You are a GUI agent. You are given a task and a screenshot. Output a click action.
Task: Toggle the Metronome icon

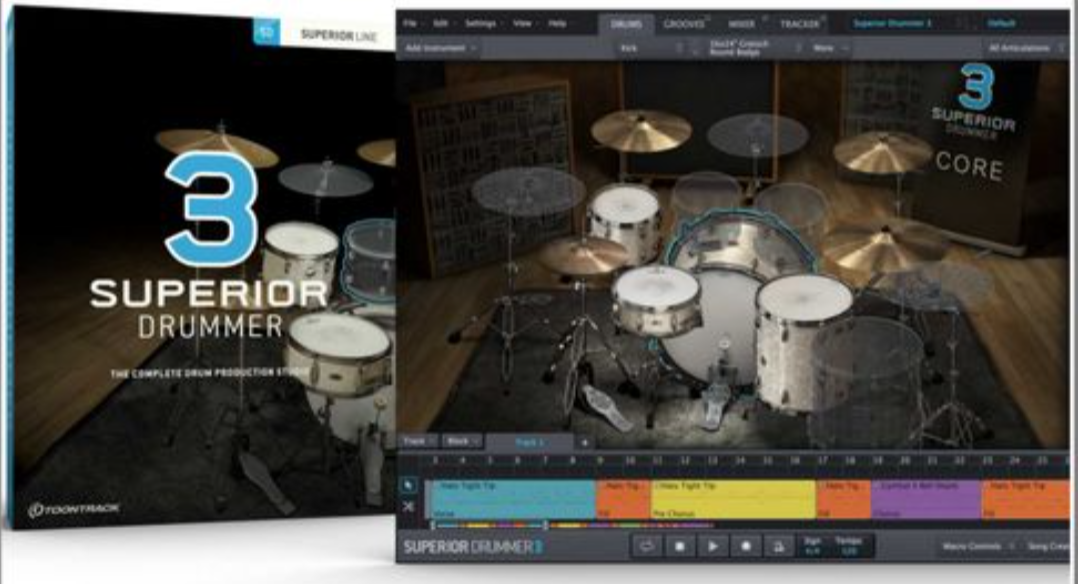coord(778,546)
